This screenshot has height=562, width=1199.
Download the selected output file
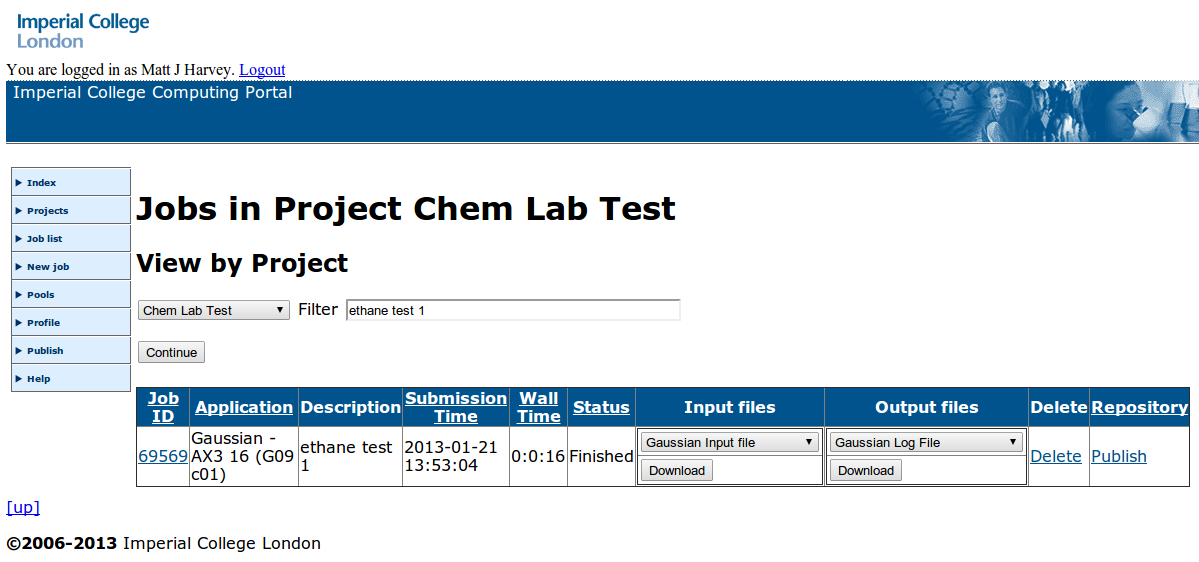pos(866,471)
